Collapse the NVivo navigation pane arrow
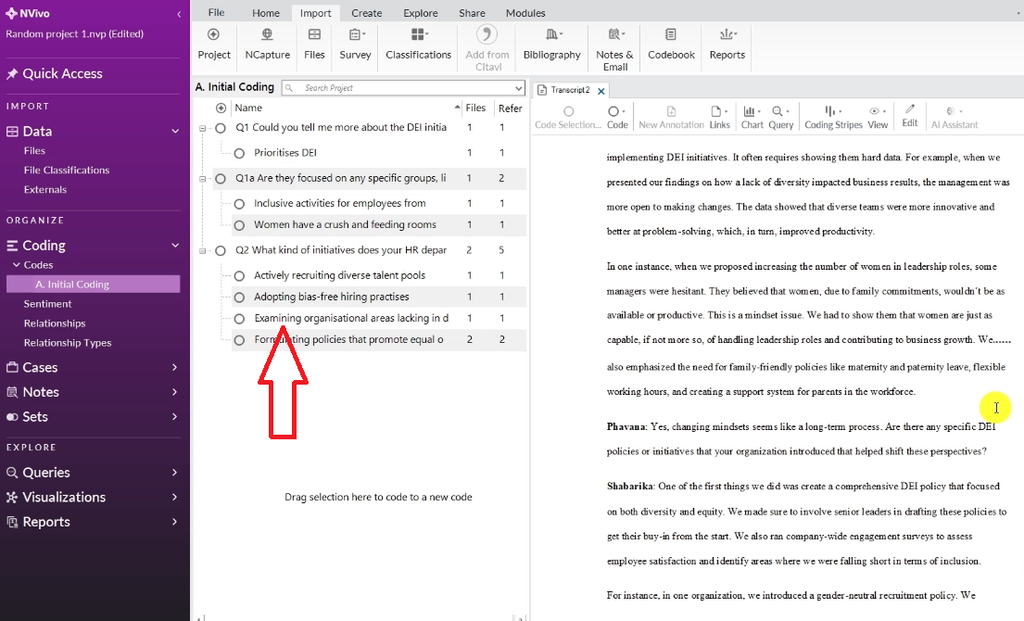This screenshot has height=621, width=1024. coord(179,14)
